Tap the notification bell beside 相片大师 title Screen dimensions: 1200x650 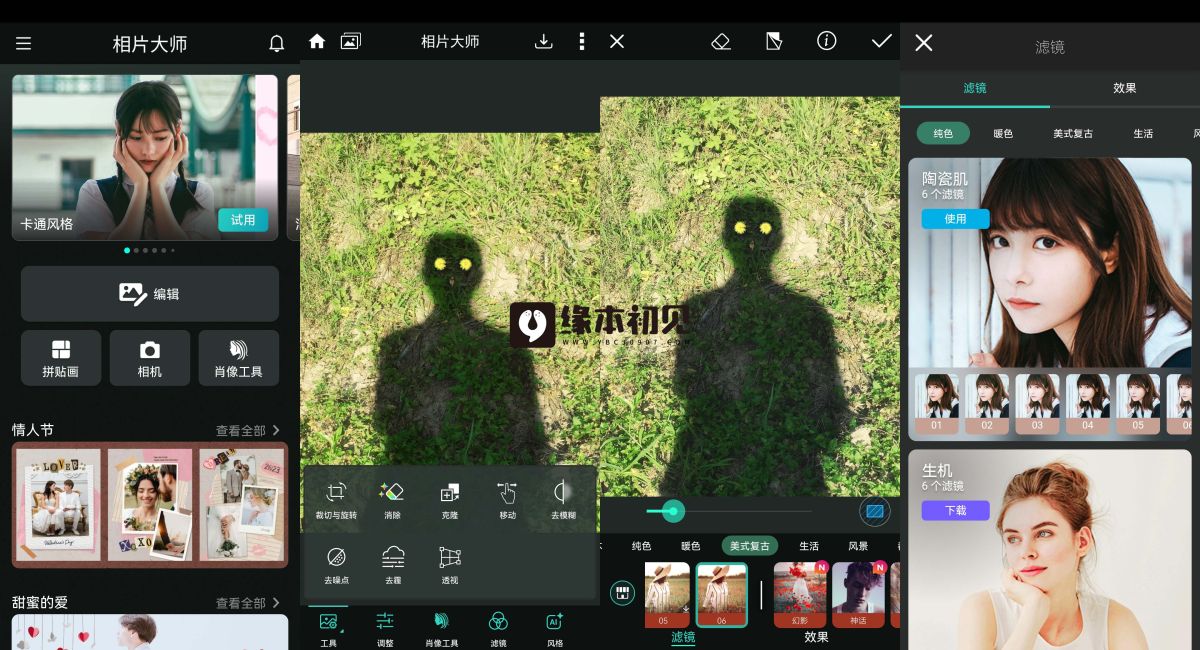(277, 44)
